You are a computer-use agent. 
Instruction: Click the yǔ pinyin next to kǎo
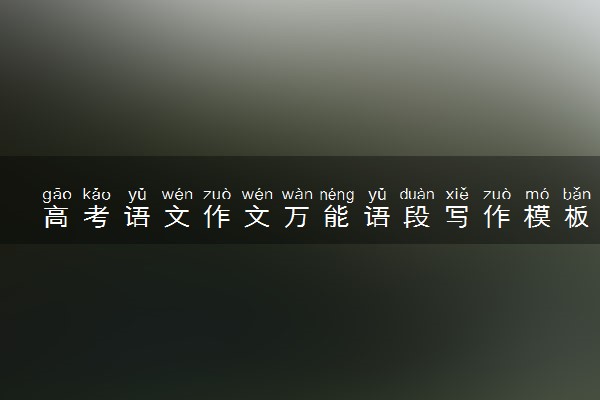click(137, 195)
